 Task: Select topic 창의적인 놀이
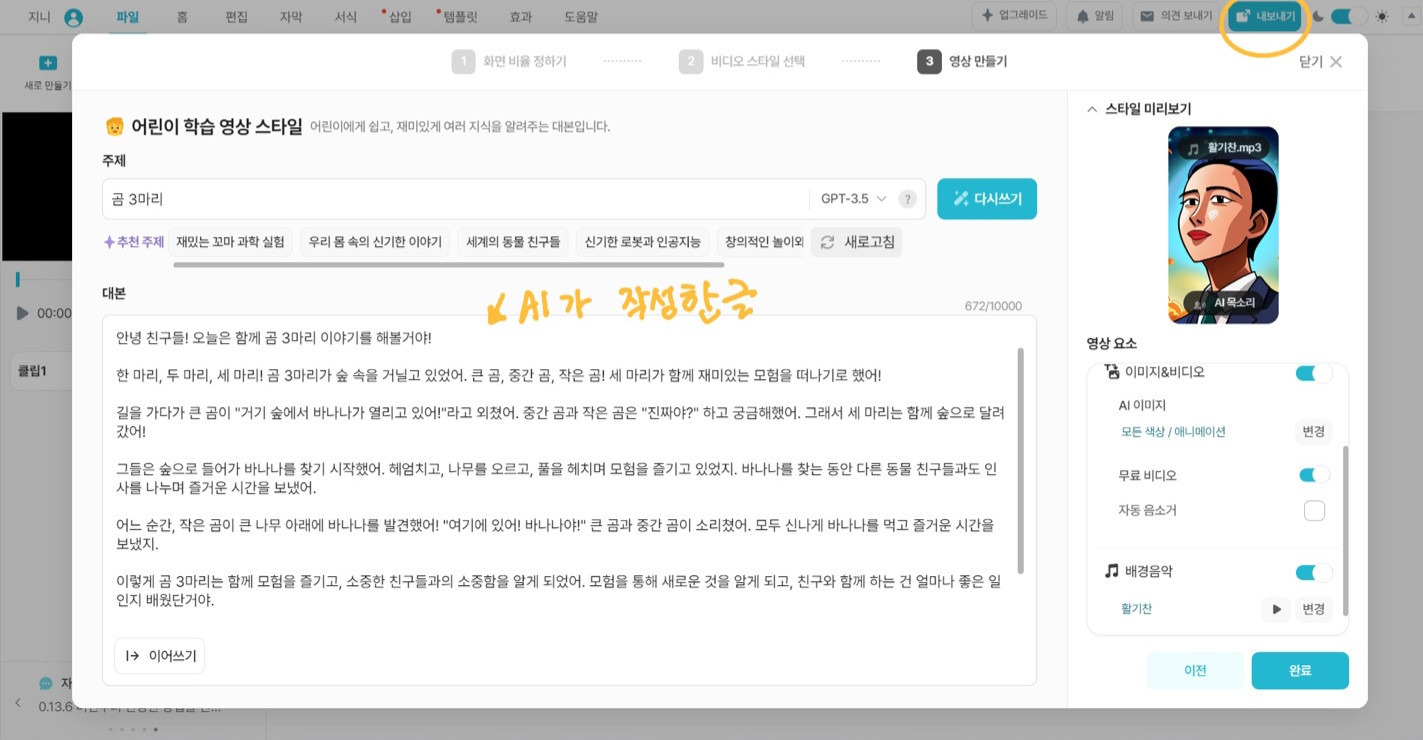pos(762,242)
